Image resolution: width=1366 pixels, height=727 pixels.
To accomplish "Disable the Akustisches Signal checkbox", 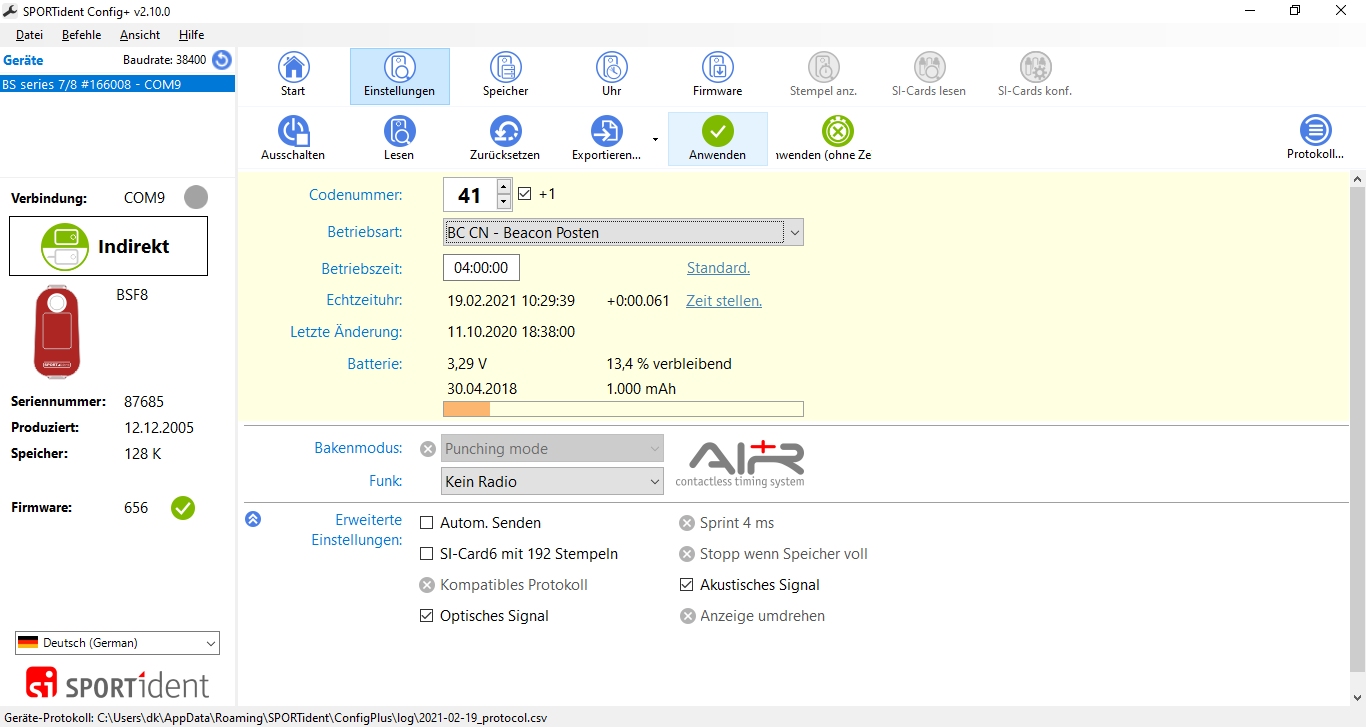I will point(687,585).
